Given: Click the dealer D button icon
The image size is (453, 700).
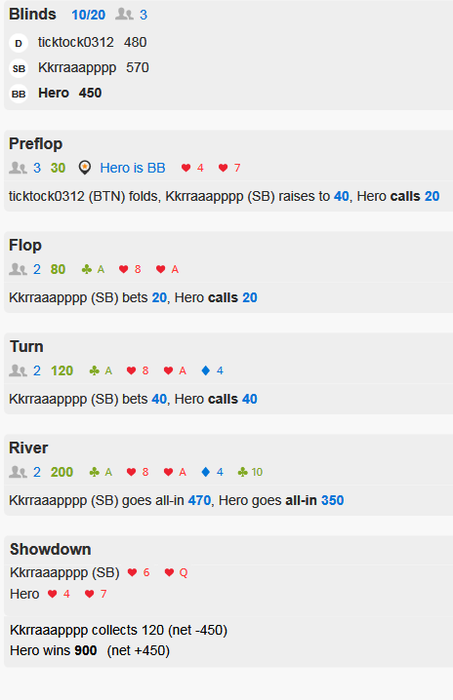Looking at the screenshot, I should point(18,43).
